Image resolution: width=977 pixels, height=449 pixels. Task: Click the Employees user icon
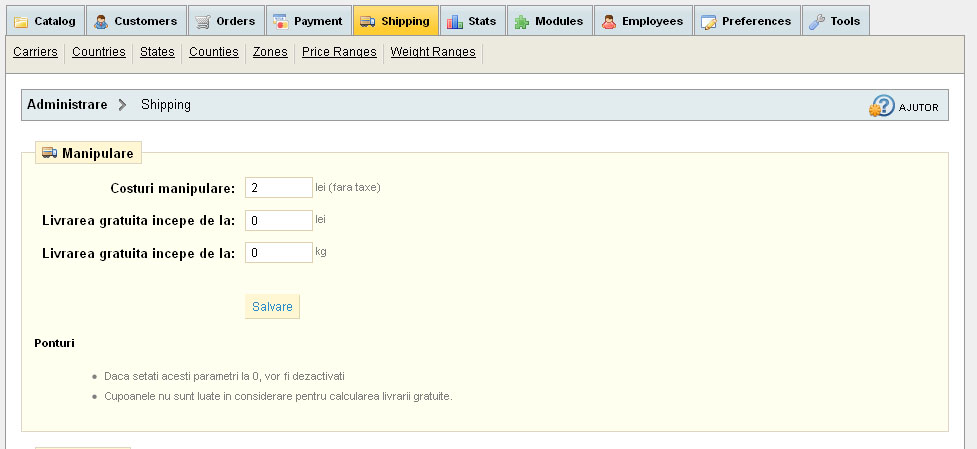click(608, 21)
